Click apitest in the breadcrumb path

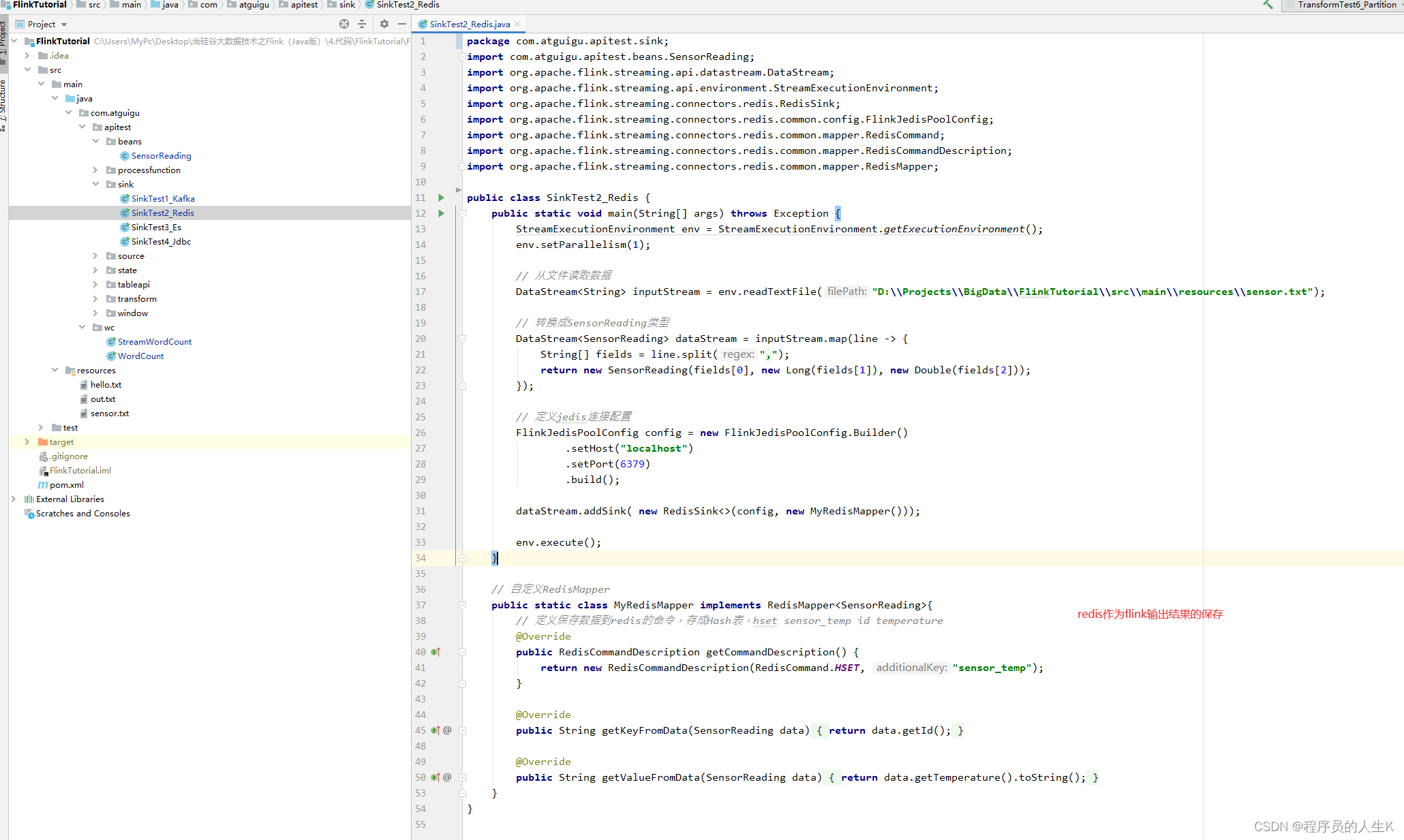pos(303,5)
